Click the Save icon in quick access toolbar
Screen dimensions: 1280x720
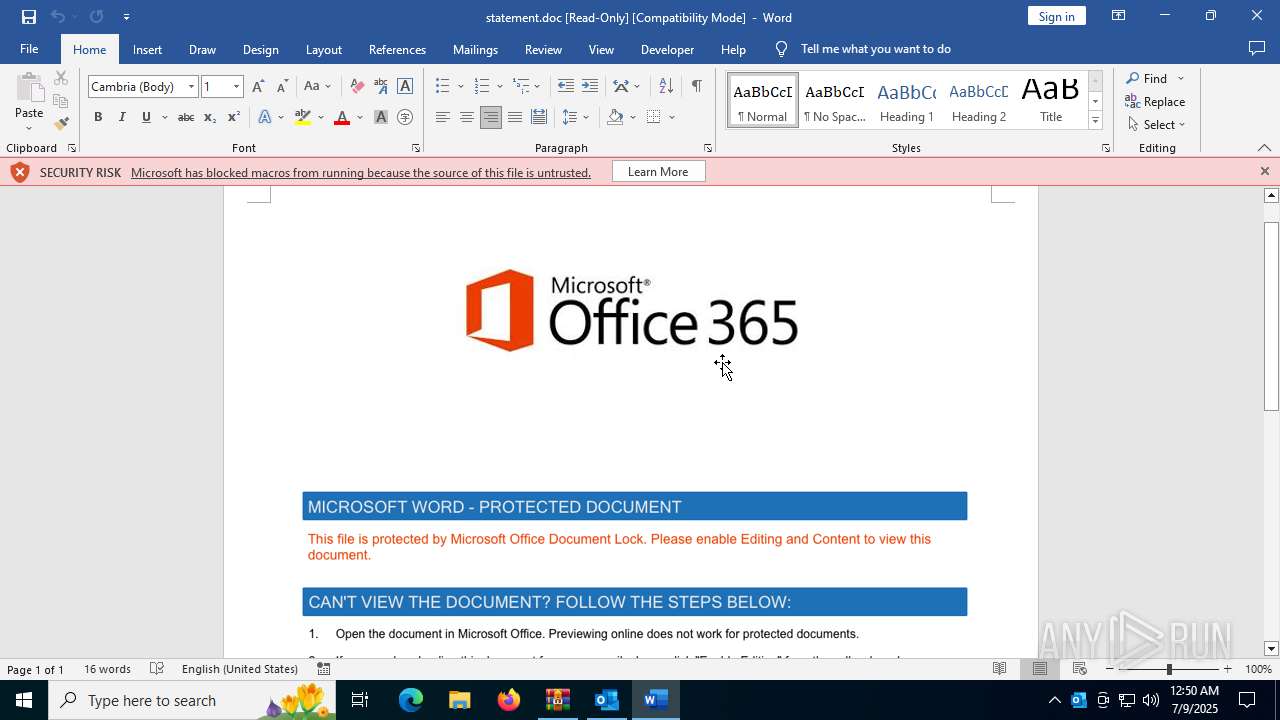click(29, 17)
